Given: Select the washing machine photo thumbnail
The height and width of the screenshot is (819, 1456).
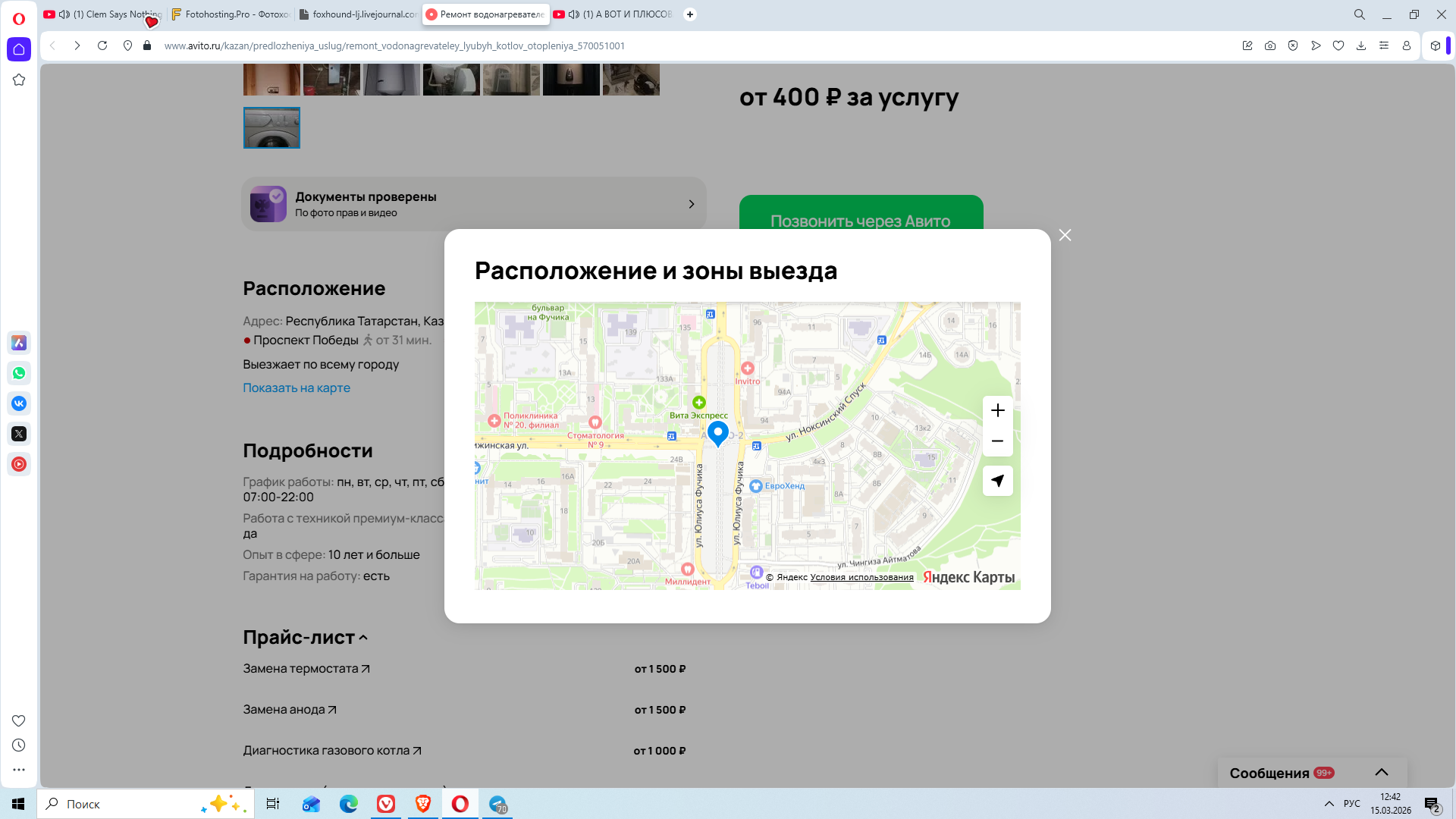Looking at the screenshot, I should (271, 127).
